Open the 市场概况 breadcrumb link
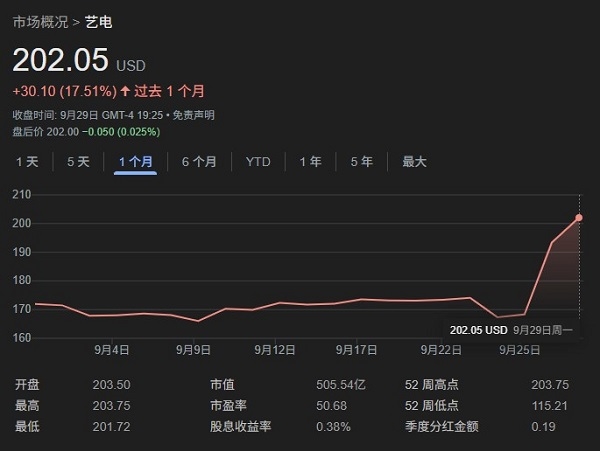The width and height of the screenshot is (600, 451). pos(39,21)
